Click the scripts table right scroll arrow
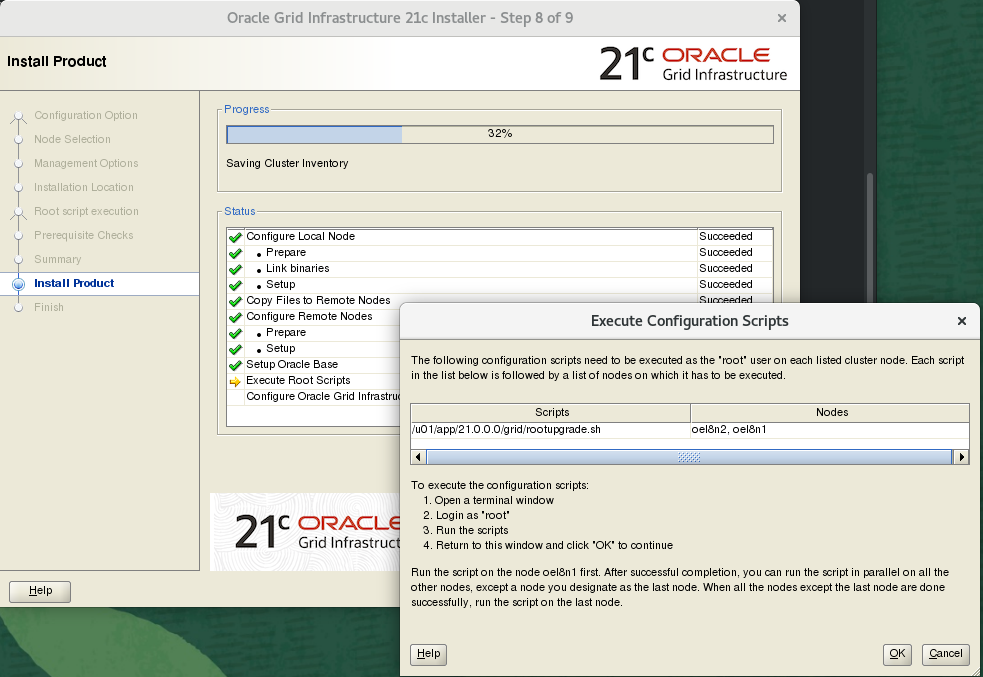983x677 pixels. (x=961, y=457)
